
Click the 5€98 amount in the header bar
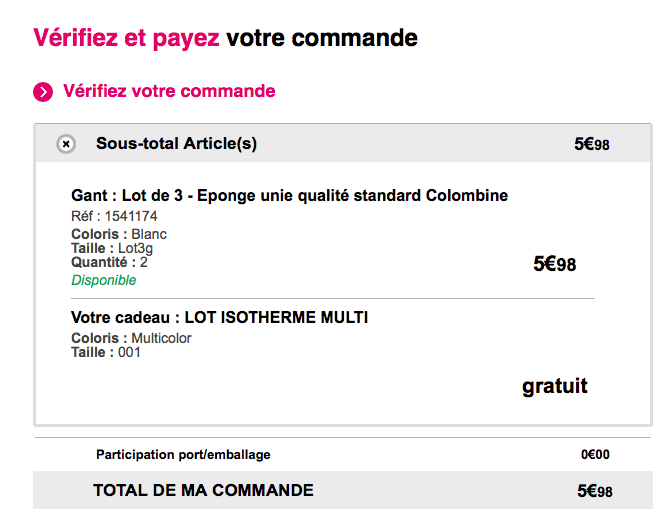(x=591, y=144)
